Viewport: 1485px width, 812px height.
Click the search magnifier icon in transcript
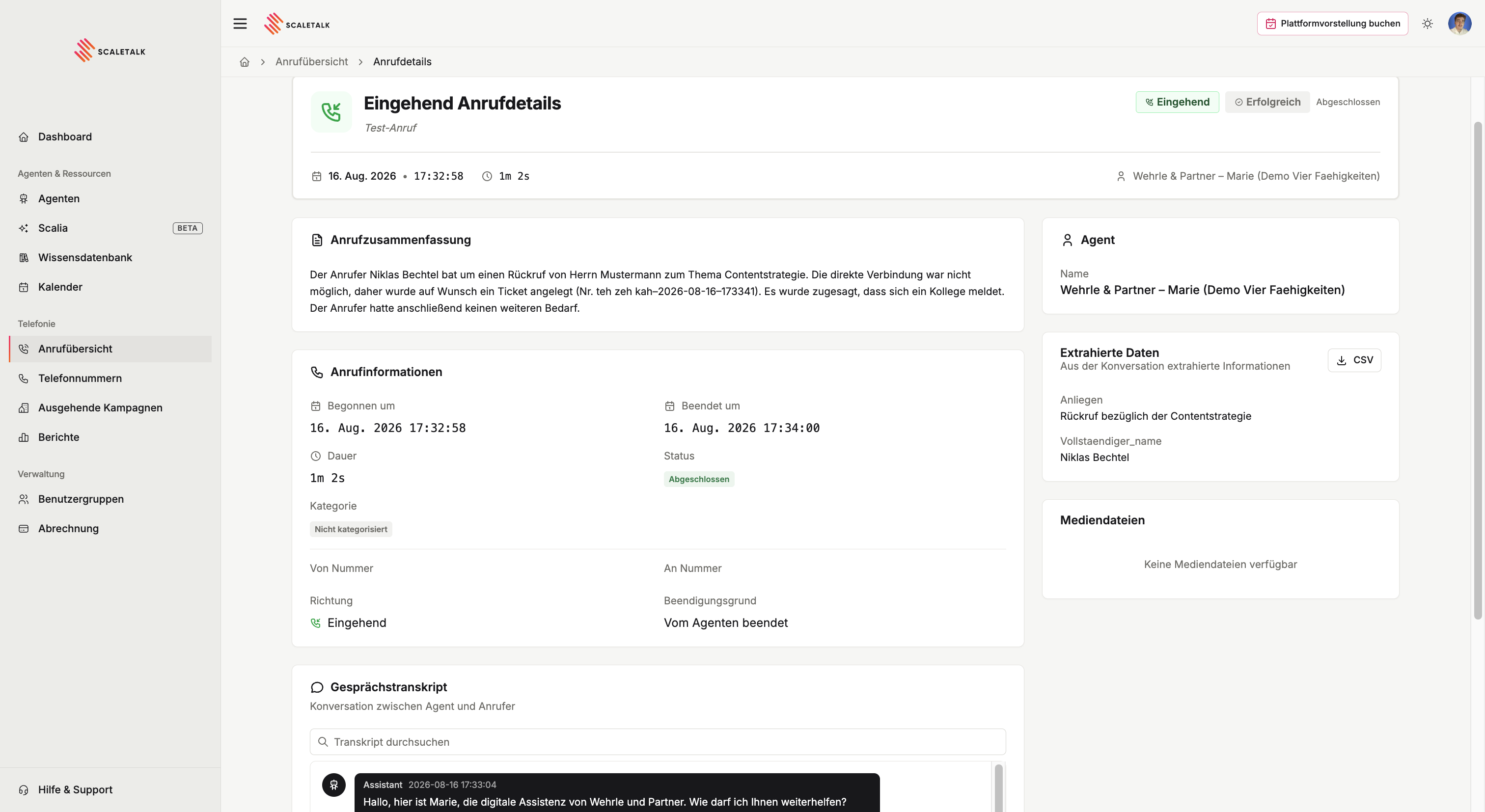click(x=323, y=742)
